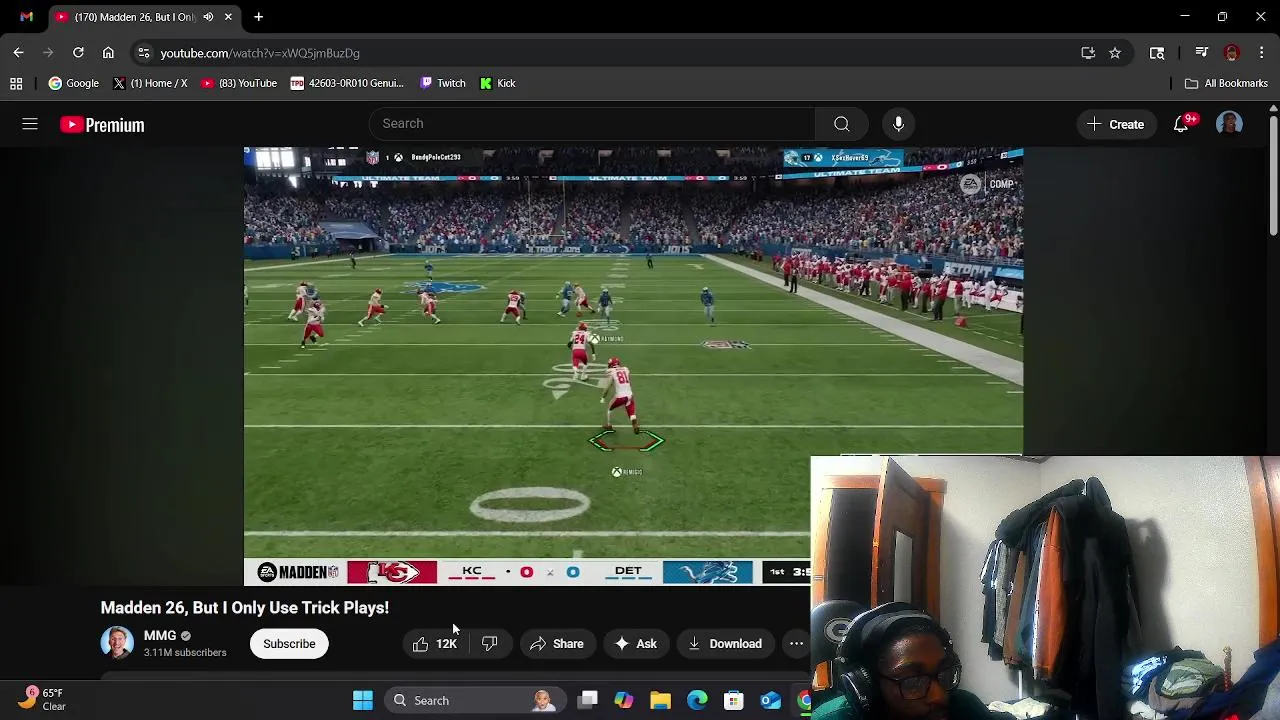This screenshot has width=1280, height=720.
Task: Click the video title text 'Madden 26, But I Only Use Trick Plays!'
Action: (244, 608)
